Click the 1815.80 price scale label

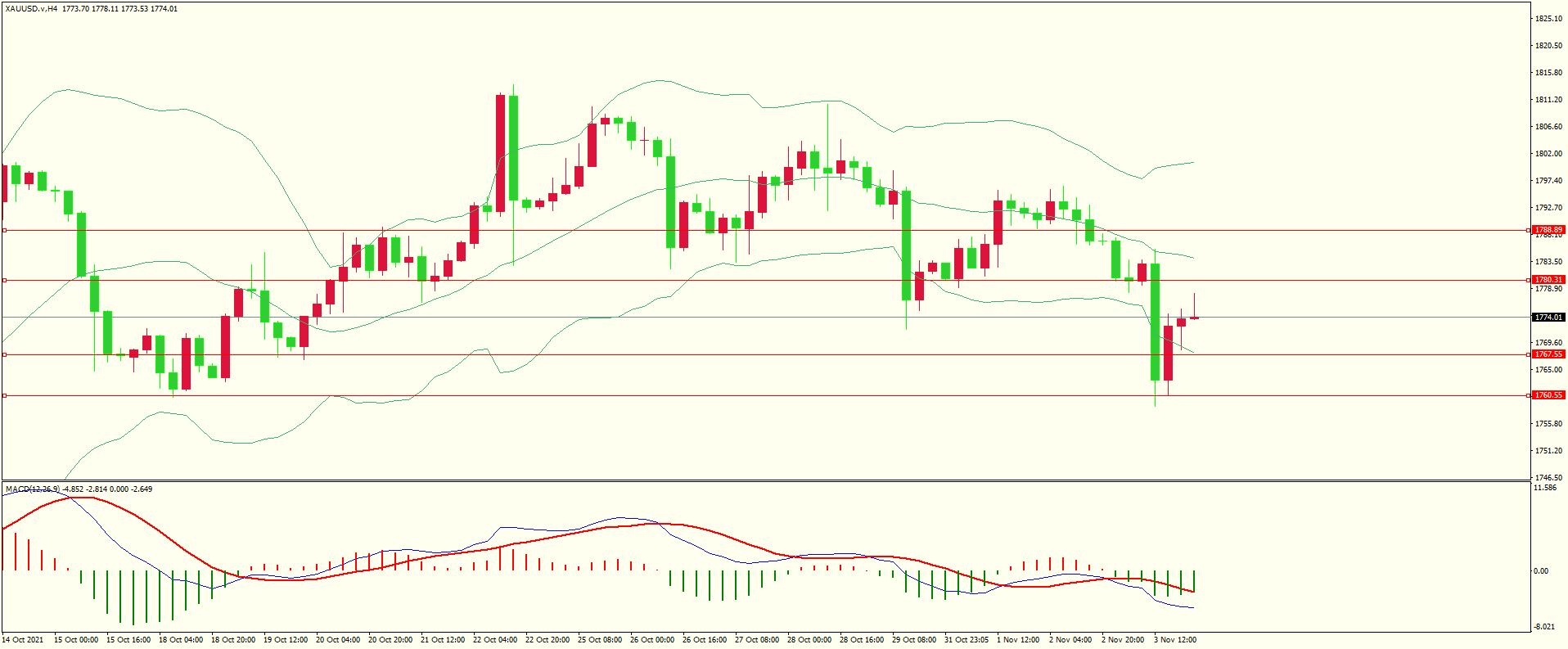[1548, 73]
